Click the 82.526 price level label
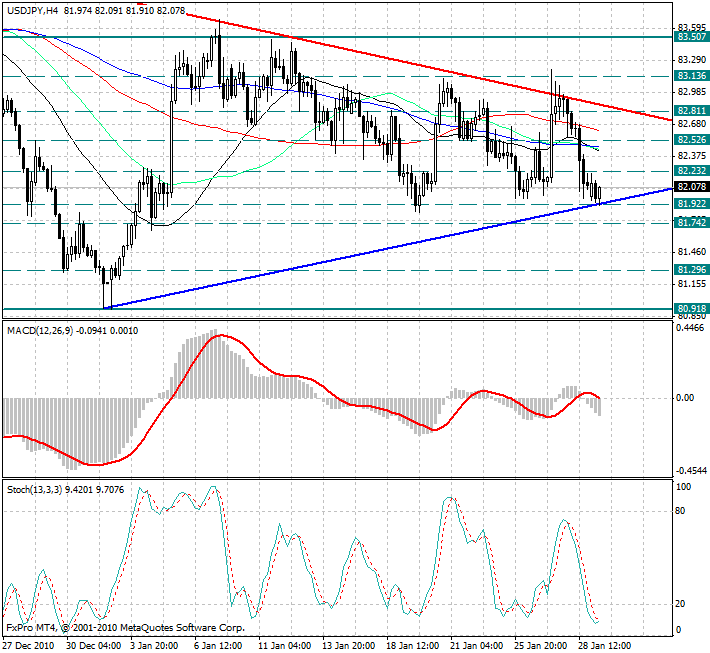The height and width of the screenshot is (653, 710). pyautogui.click(x=689, y=140)
